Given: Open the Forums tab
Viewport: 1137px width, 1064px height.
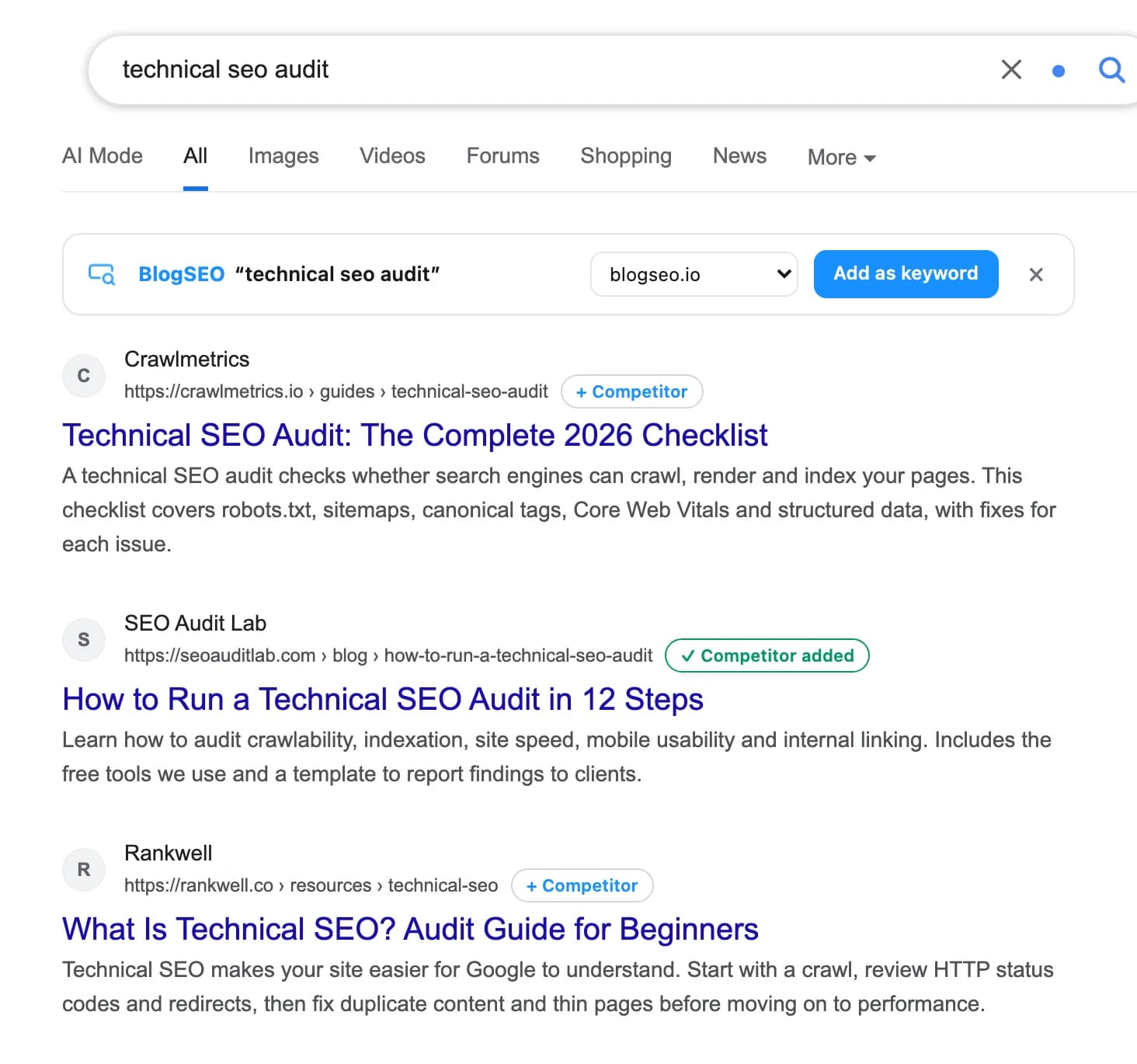Looking at the screenshot, I should pyautogui.click(x=502, y=156).
